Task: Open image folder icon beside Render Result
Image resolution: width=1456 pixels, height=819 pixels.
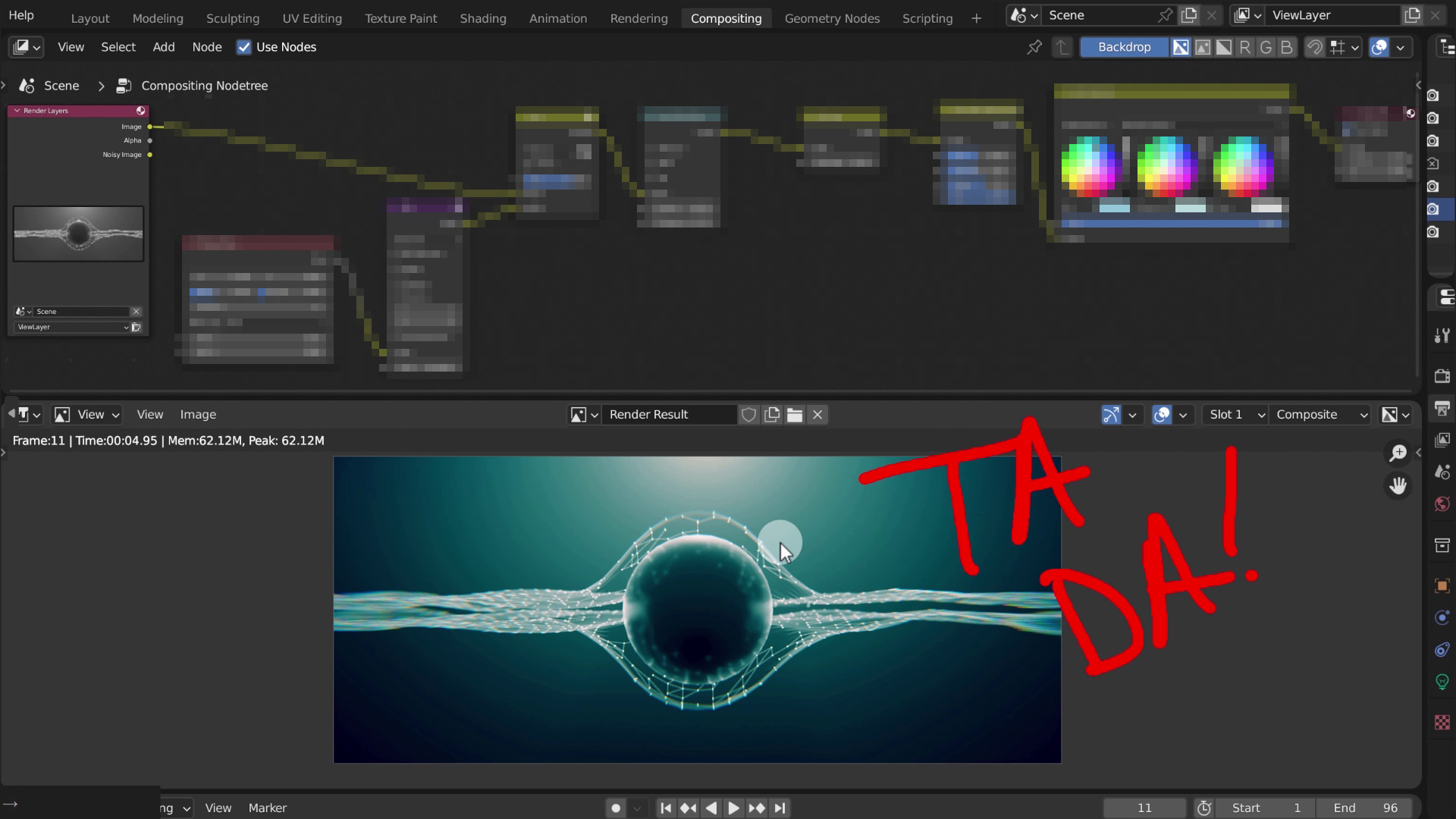Action: 794,415
